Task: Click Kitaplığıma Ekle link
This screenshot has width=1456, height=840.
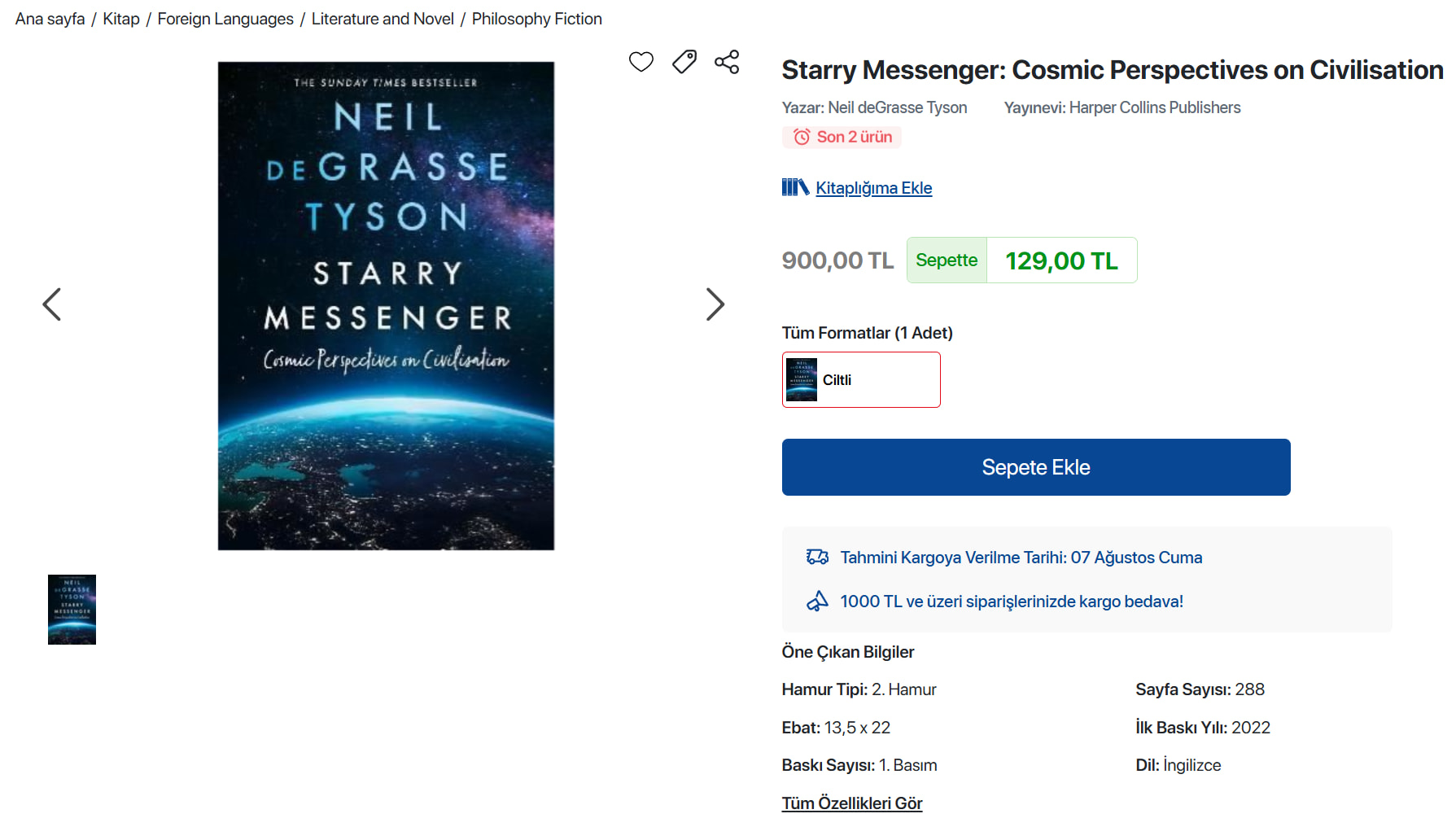Action: tap(874, 188)
